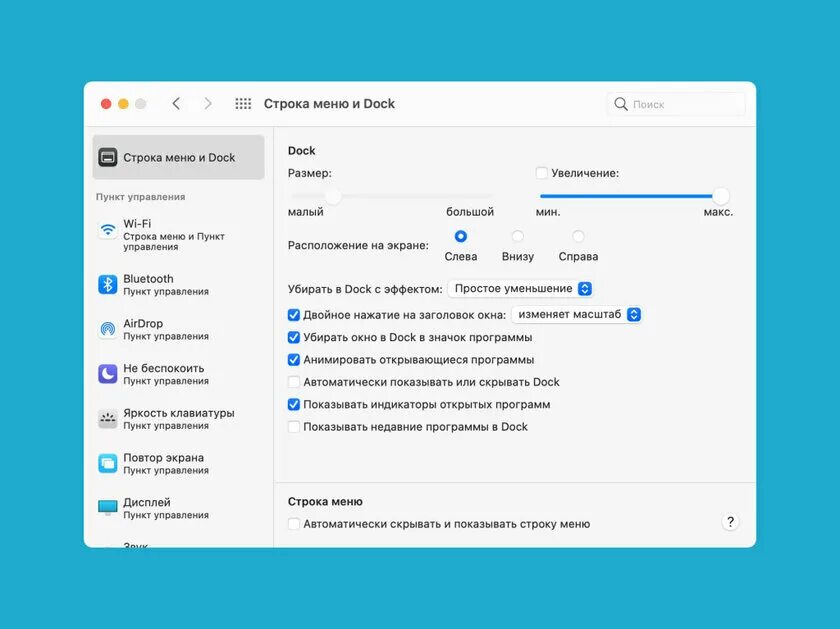
Task: Open the Wi-Fi sidebar entry
Action: (178, 235)
